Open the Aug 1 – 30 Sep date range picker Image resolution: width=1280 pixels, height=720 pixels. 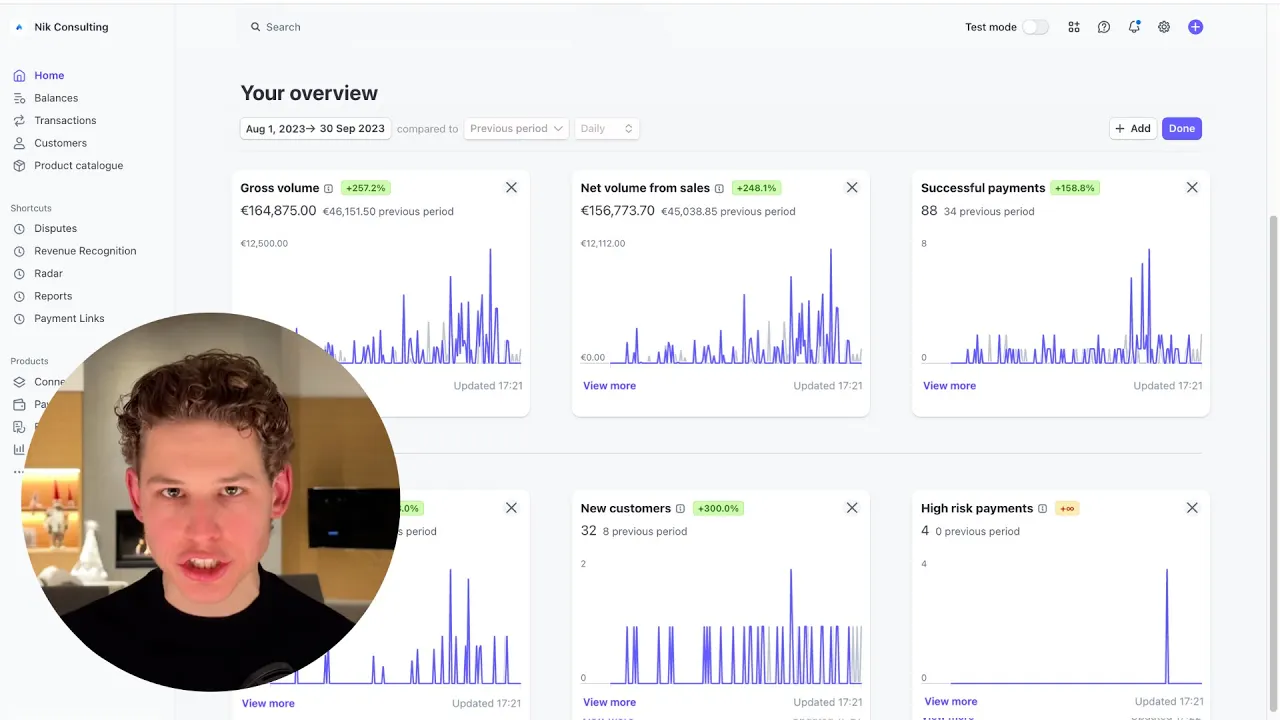coord(315,128)
